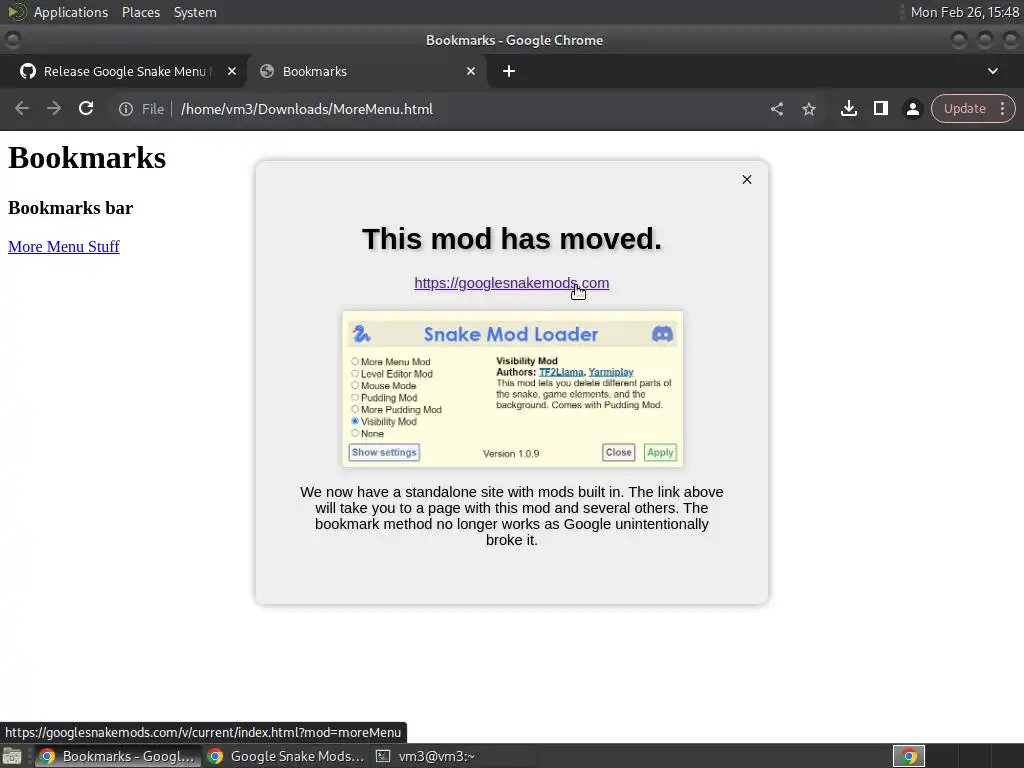Image resolution: width=1024 pixels, height=768 pixels.
Task: Toggle the Chrome side panel icon
Action: coord(880,108)
